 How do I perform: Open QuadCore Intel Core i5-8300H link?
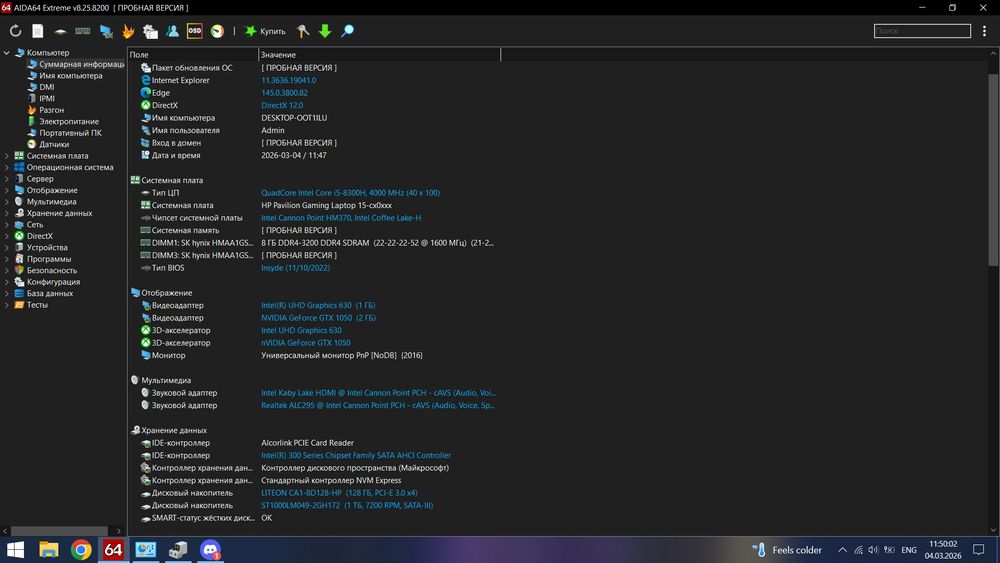(350, 193)
